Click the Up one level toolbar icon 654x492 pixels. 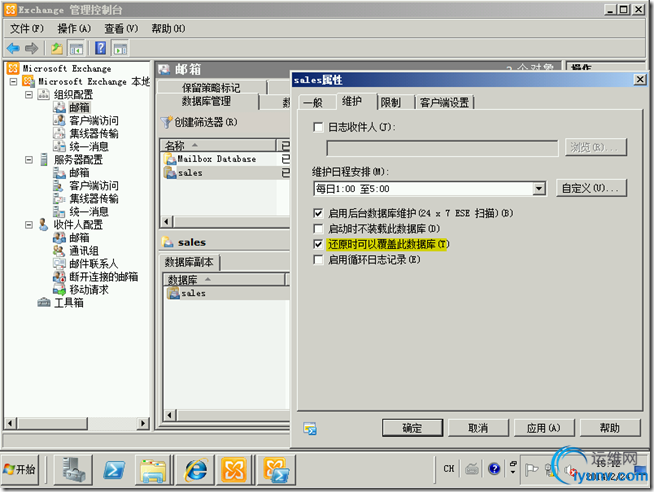[57, 48]
